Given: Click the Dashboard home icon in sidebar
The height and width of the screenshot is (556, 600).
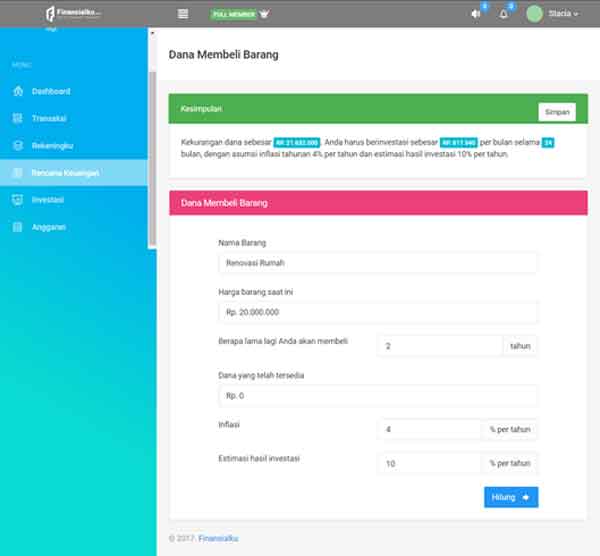Looking at the screenshot, I should [x=17, y=92].
